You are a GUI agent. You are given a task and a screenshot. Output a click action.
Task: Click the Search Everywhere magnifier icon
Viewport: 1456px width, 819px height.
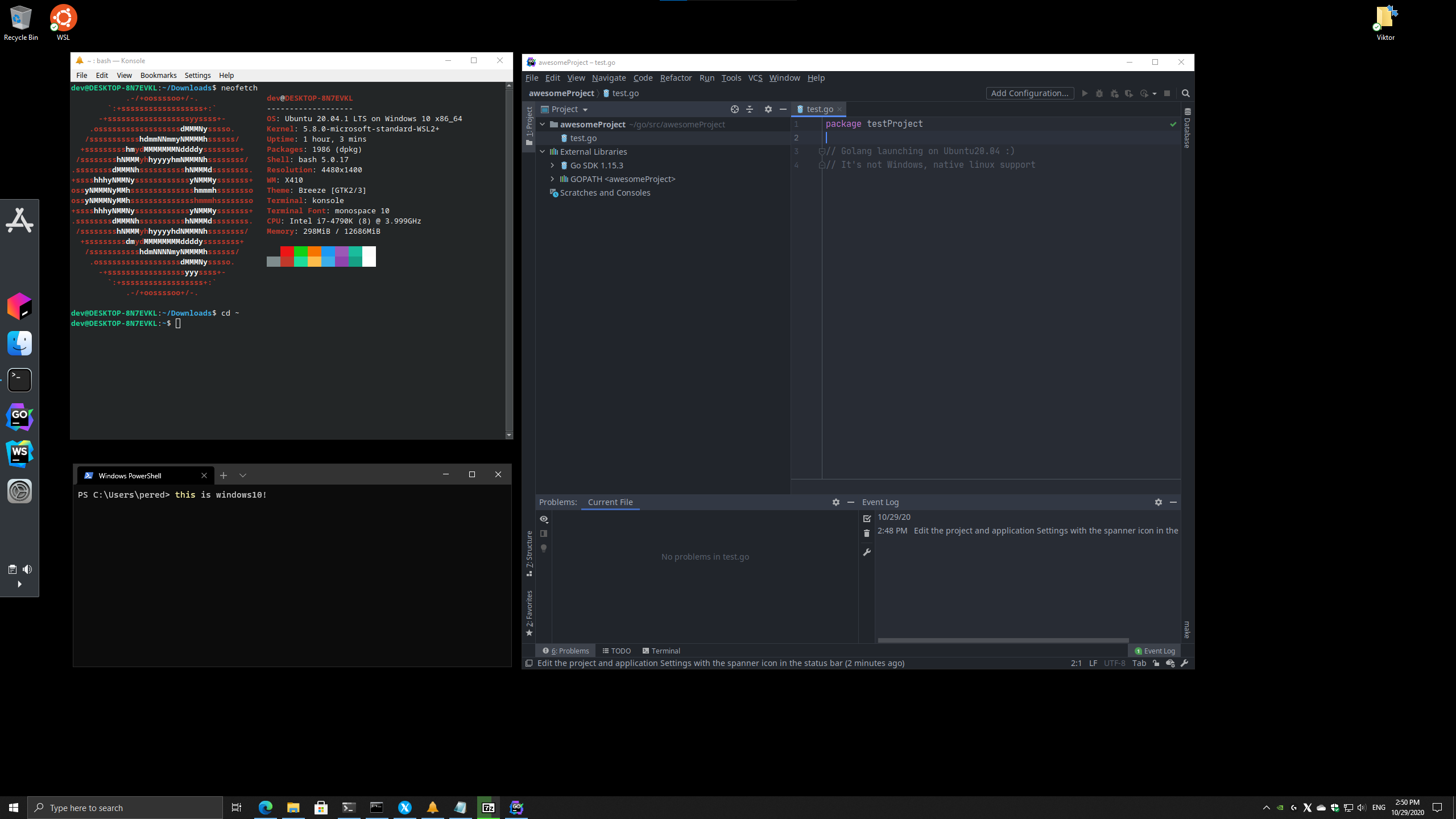(x=1186, y=93)
